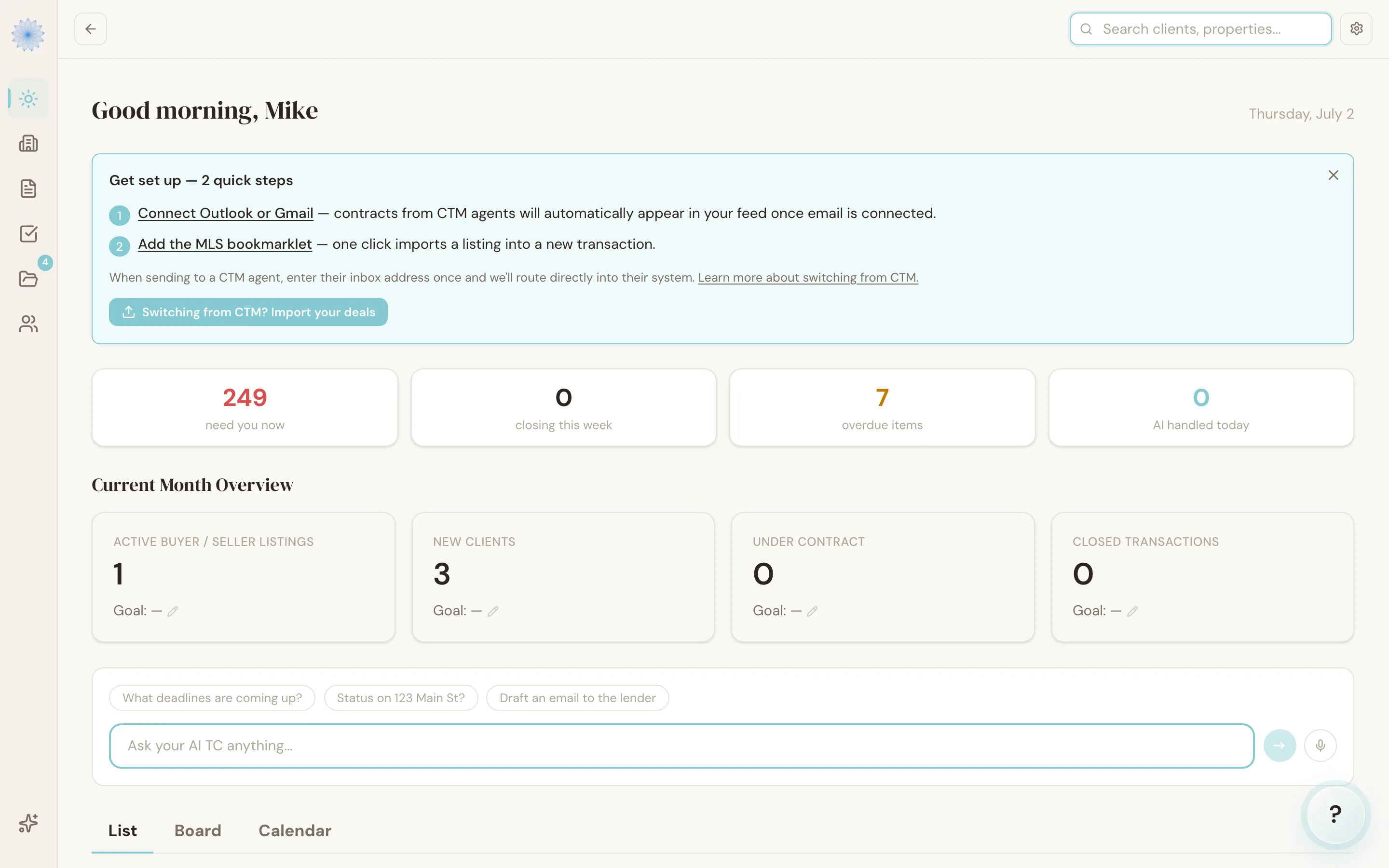Image resolution: width=1389 pixels, height=868 pixels.
Task: Edit goal pencil for New Clients
Action: pos(492,611)
